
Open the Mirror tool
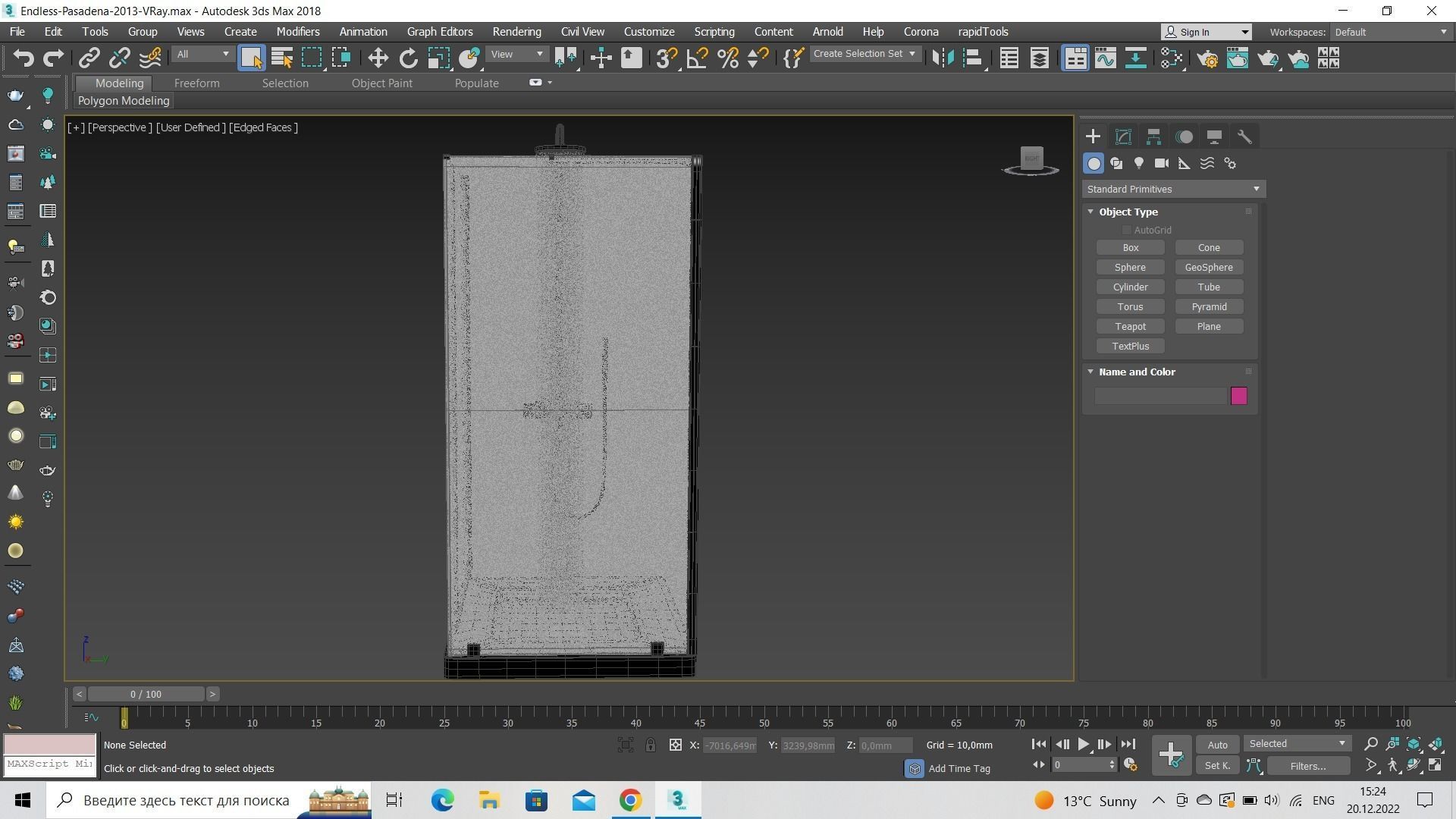click(943, 58)
